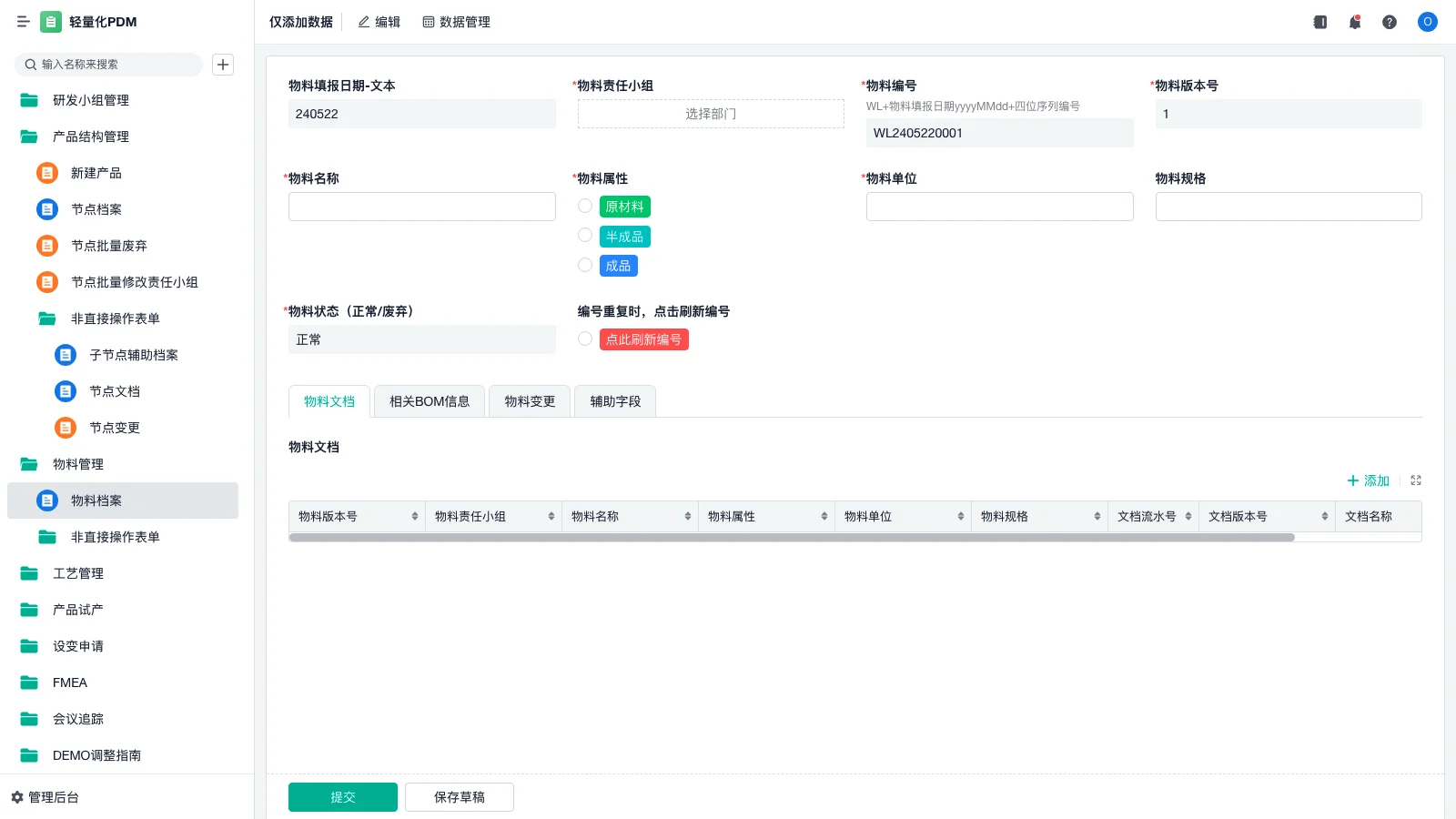Open the user avatar icon
The image size is (1456, 819).
[x=1426, y=22]
